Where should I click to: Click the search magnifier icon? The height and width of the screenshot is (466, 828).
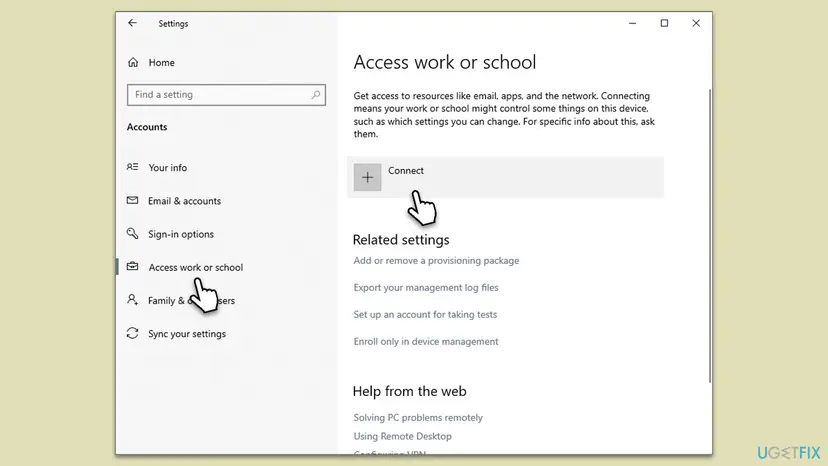315,95
